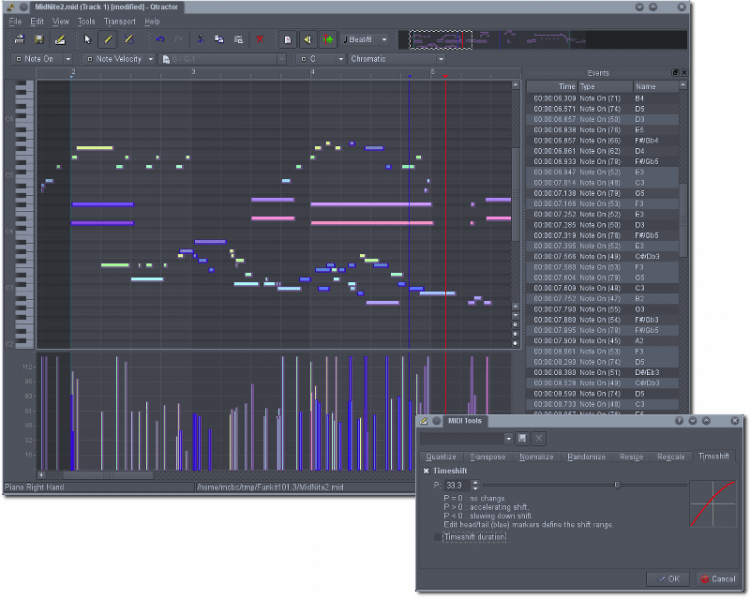Toggle the Edit Draw tool icon

coord(129,40)
